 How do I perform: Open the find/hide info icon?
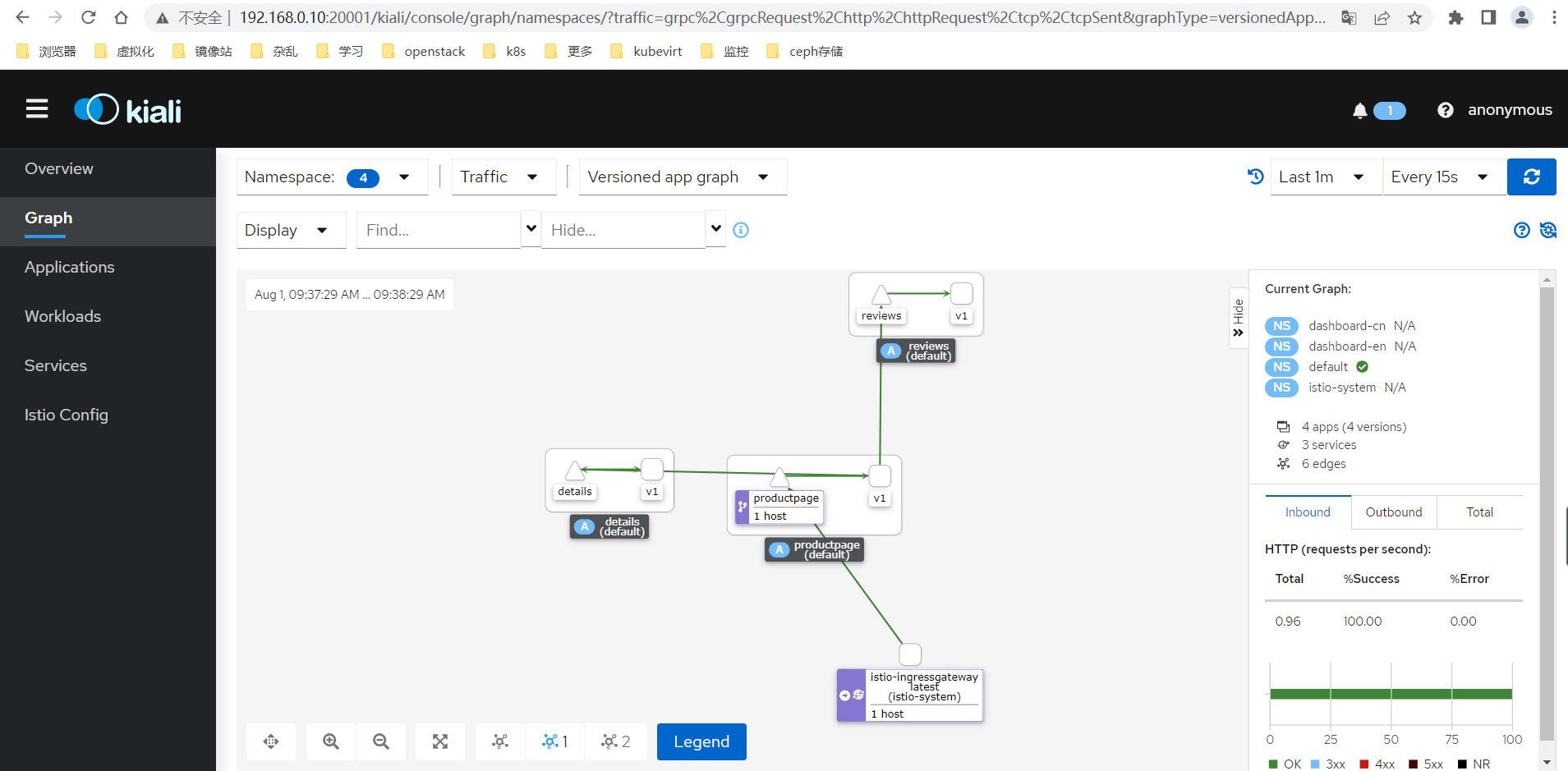pos(741,230)
